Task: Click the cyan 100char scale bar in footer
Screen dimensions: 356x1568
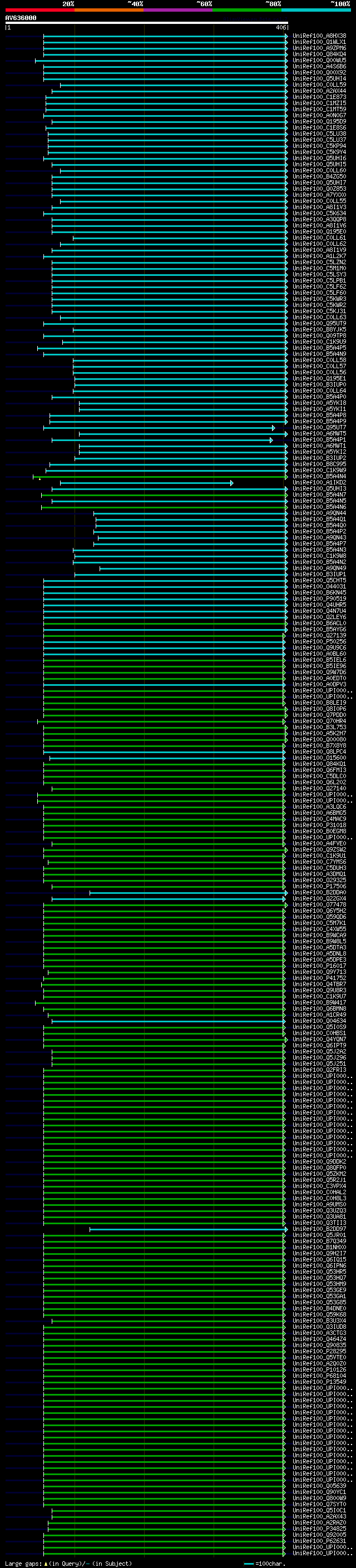Action: (248, 1564)
